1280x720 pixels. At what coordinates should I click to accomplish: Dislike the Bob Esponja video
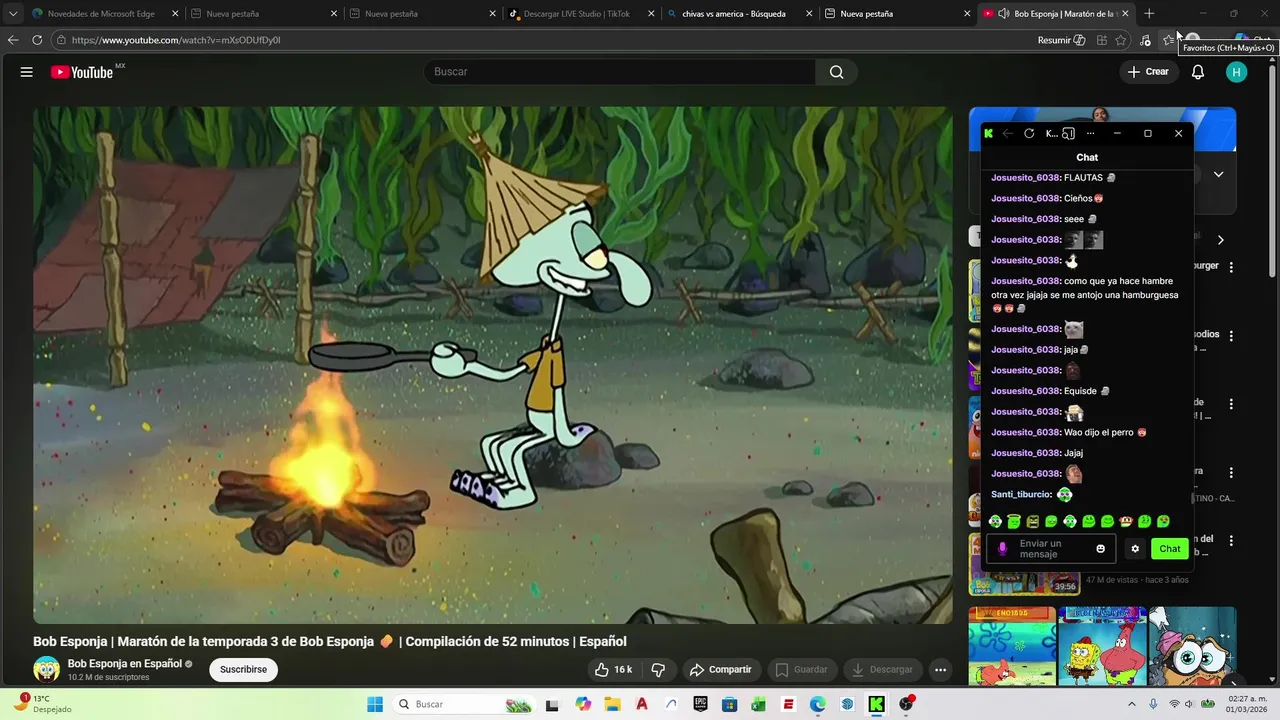coord(658,669)
